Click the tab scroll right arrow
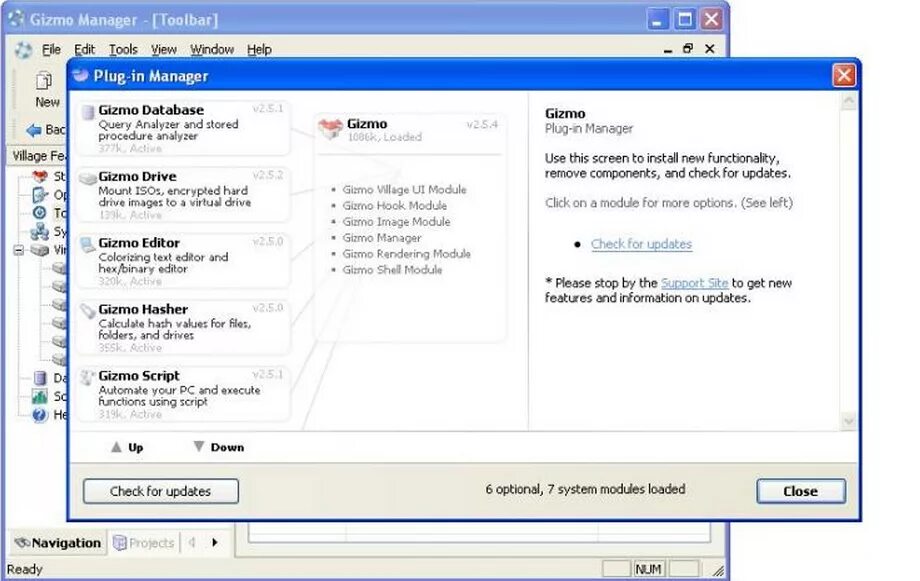Viewport: 920px width, 581px height. (215, 542)
